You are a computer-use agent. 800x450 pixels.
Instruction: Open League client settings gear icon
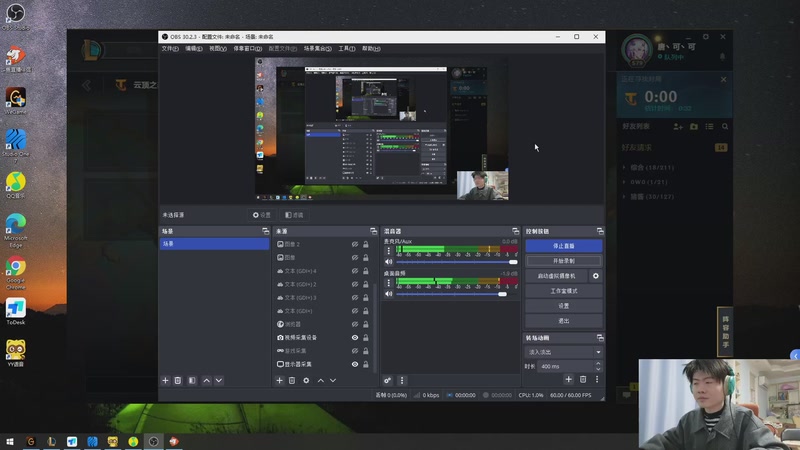coord(706,37)
